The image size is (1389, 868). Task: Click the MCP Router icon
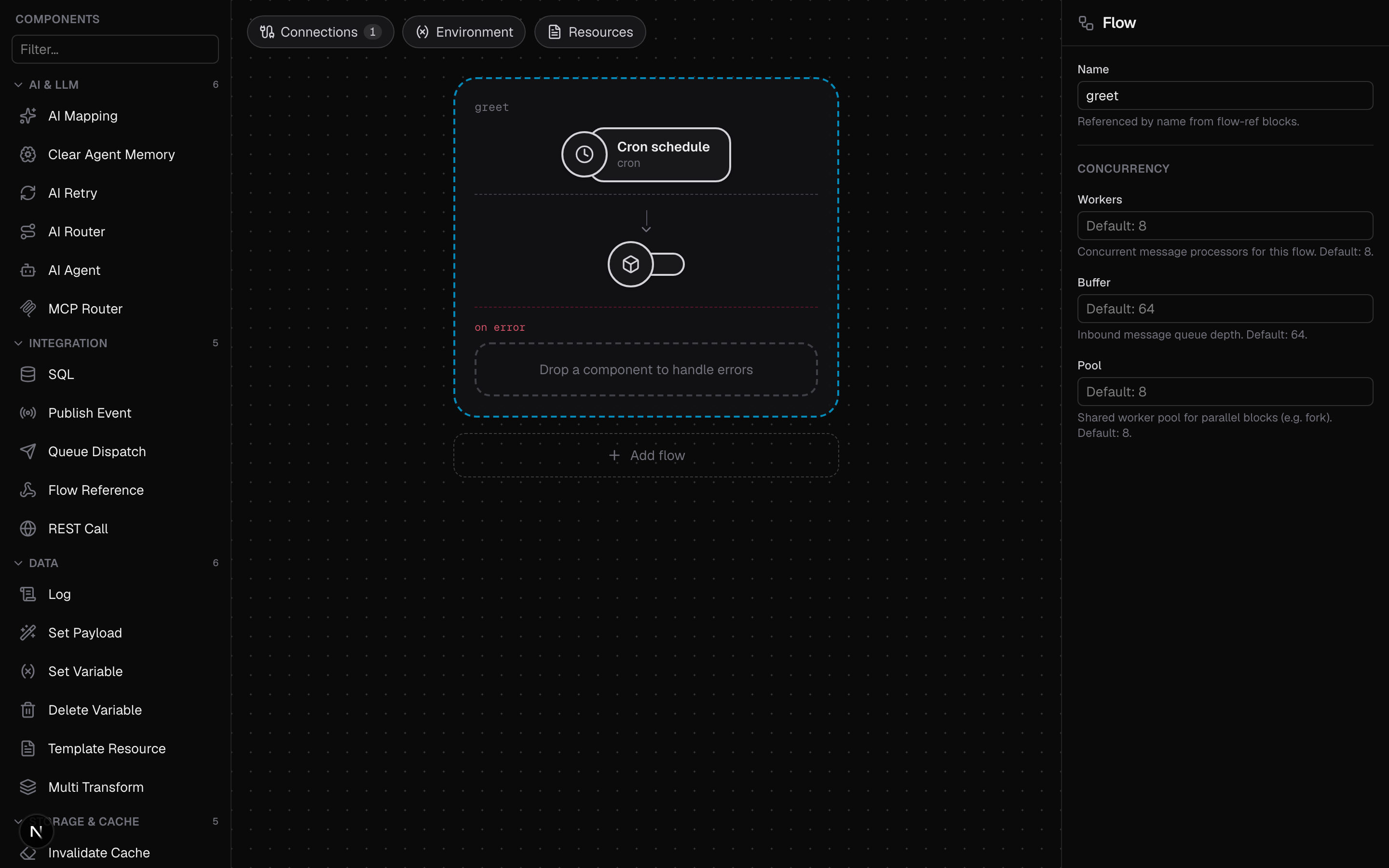pos(27,309)
